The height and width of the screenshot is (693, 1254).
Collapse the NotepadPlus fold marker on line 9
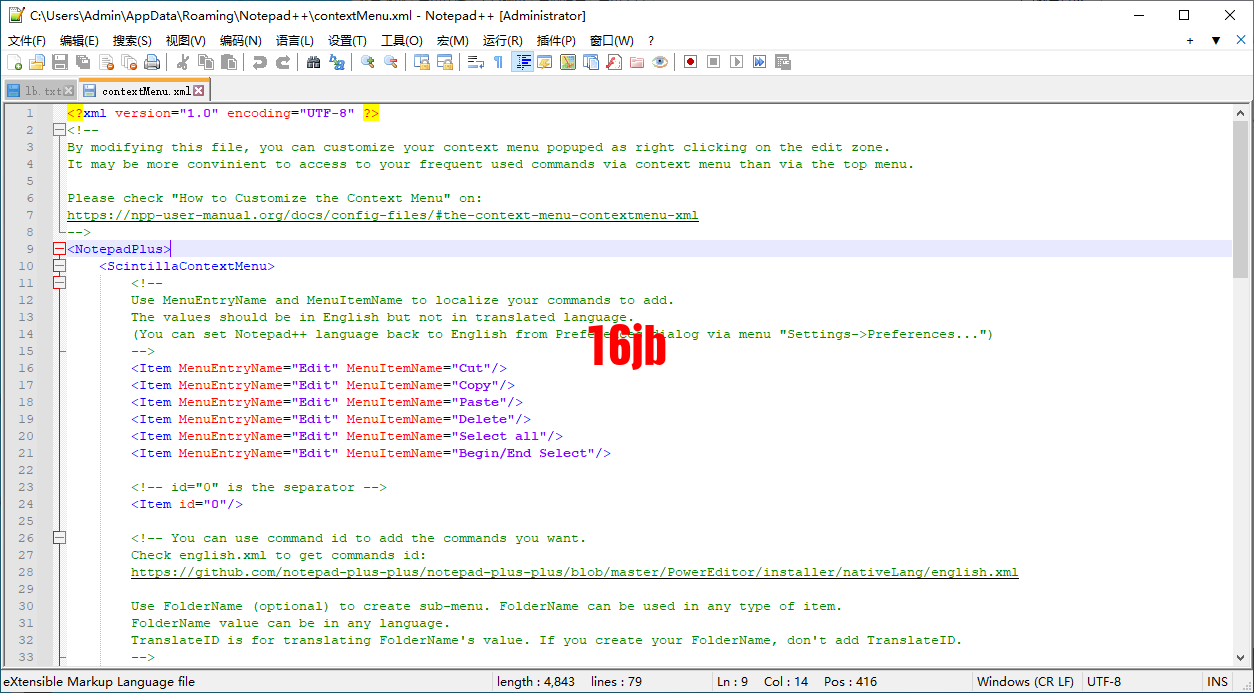(x=59, y=249)
